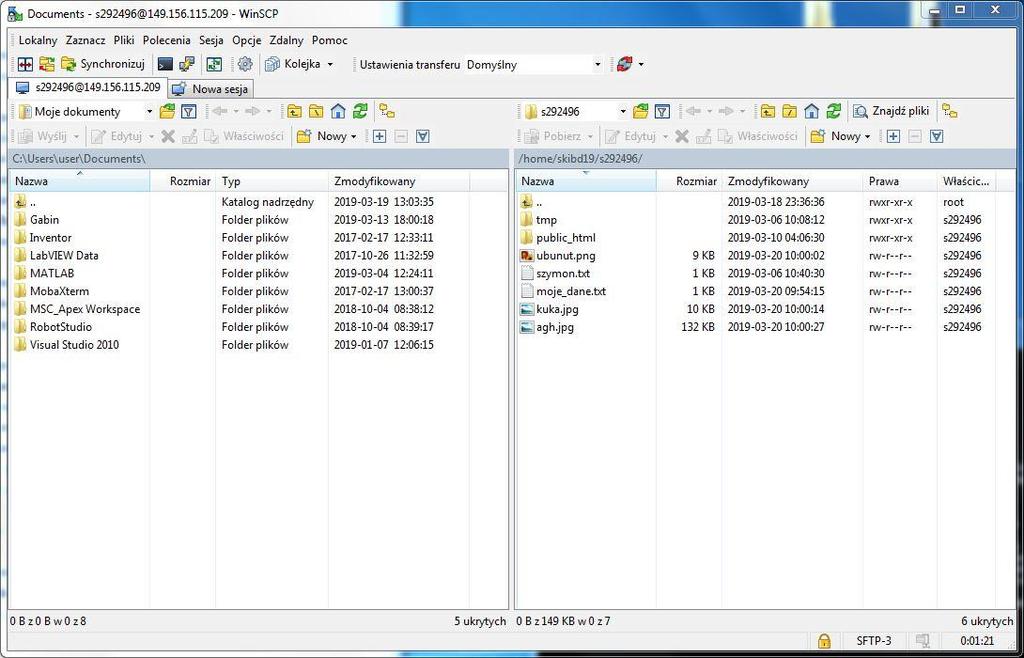Select the RobotStudio folder
This screenshot has height=658, width=1024.
[60, 327]
